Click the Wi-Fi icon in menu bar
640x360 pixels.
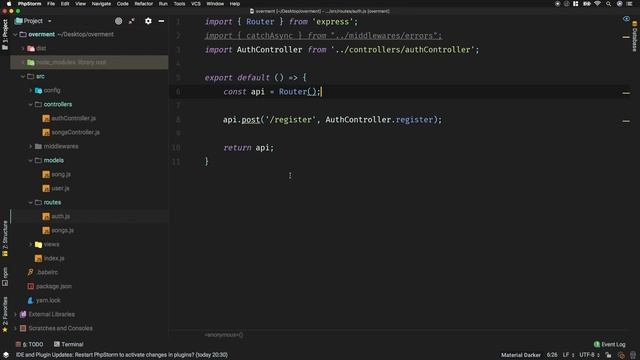click(x=597, y=4)
